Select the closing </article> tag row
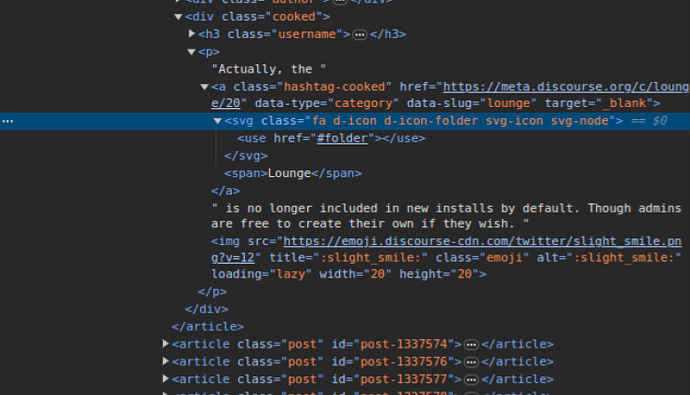Image resolution: width=690 pixels, height=395 pixels. 208,326
